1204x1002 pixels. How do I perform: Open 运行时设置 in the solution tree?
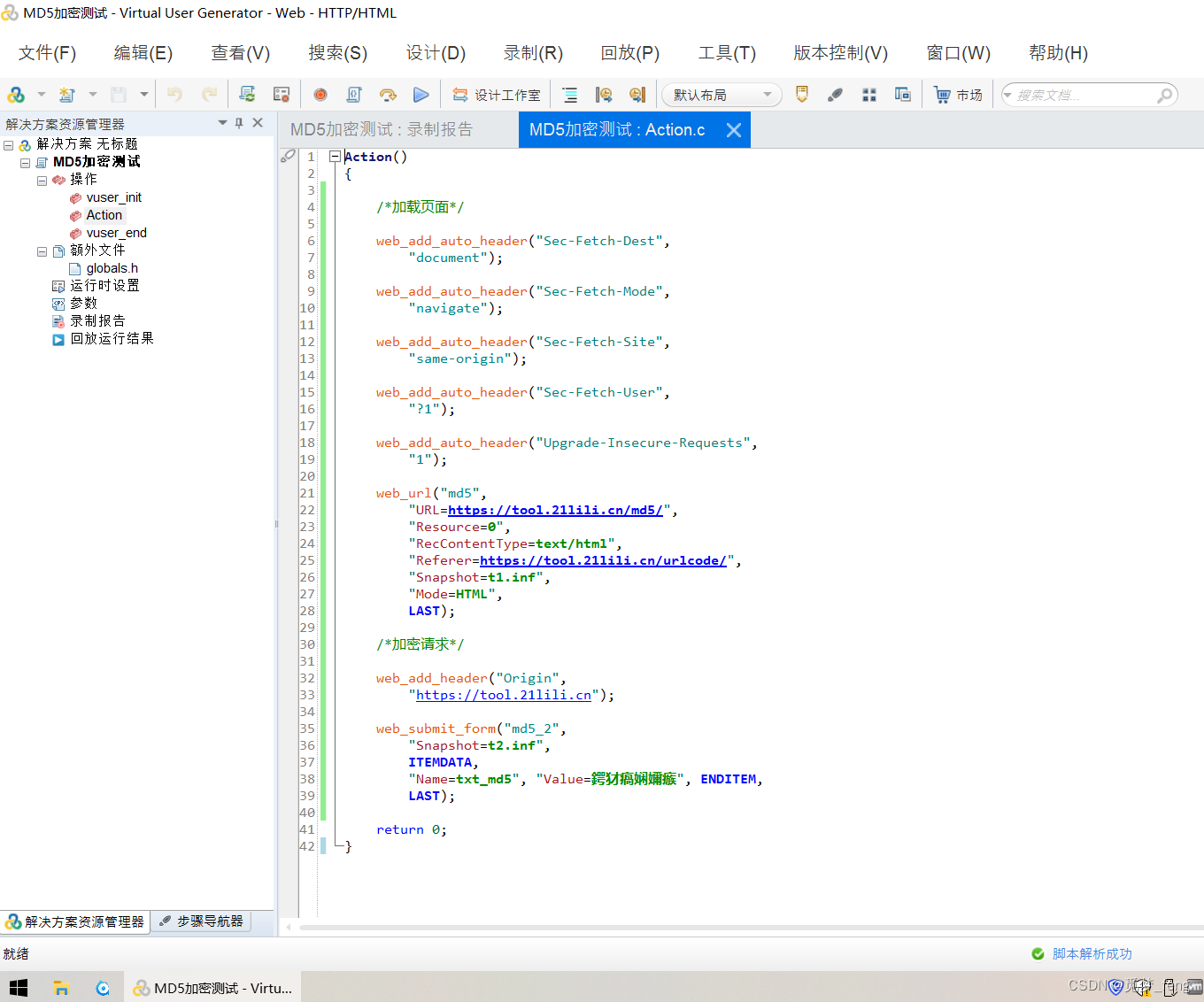(104, 286)
